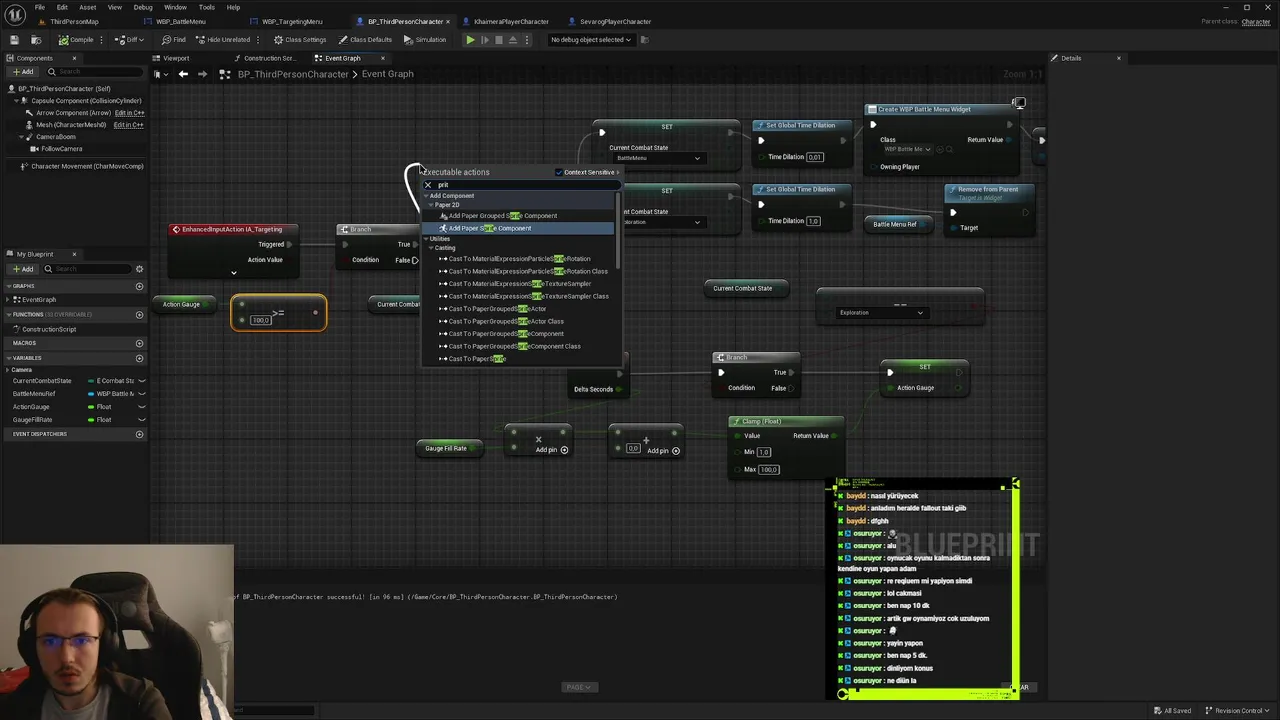Click ActionGauge green Float type pill
1280x720 pixels.
click(91, 407)
